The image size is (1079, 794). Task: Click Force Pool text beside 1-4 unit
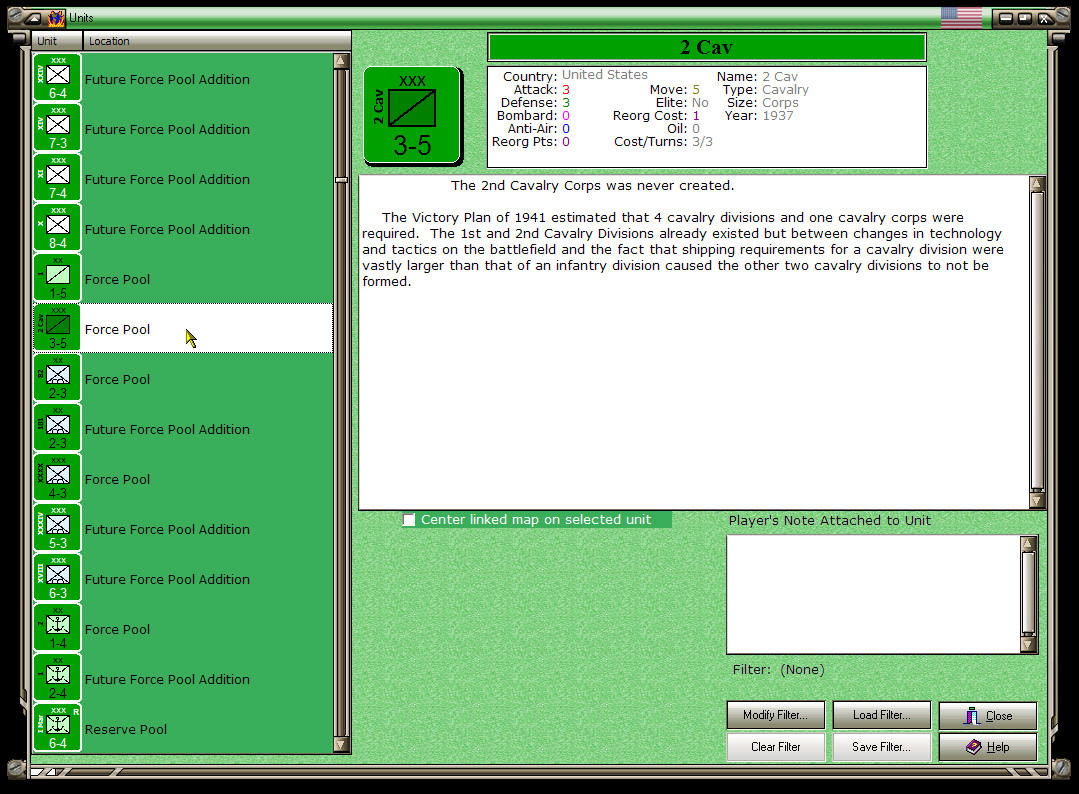coord(117,630)
